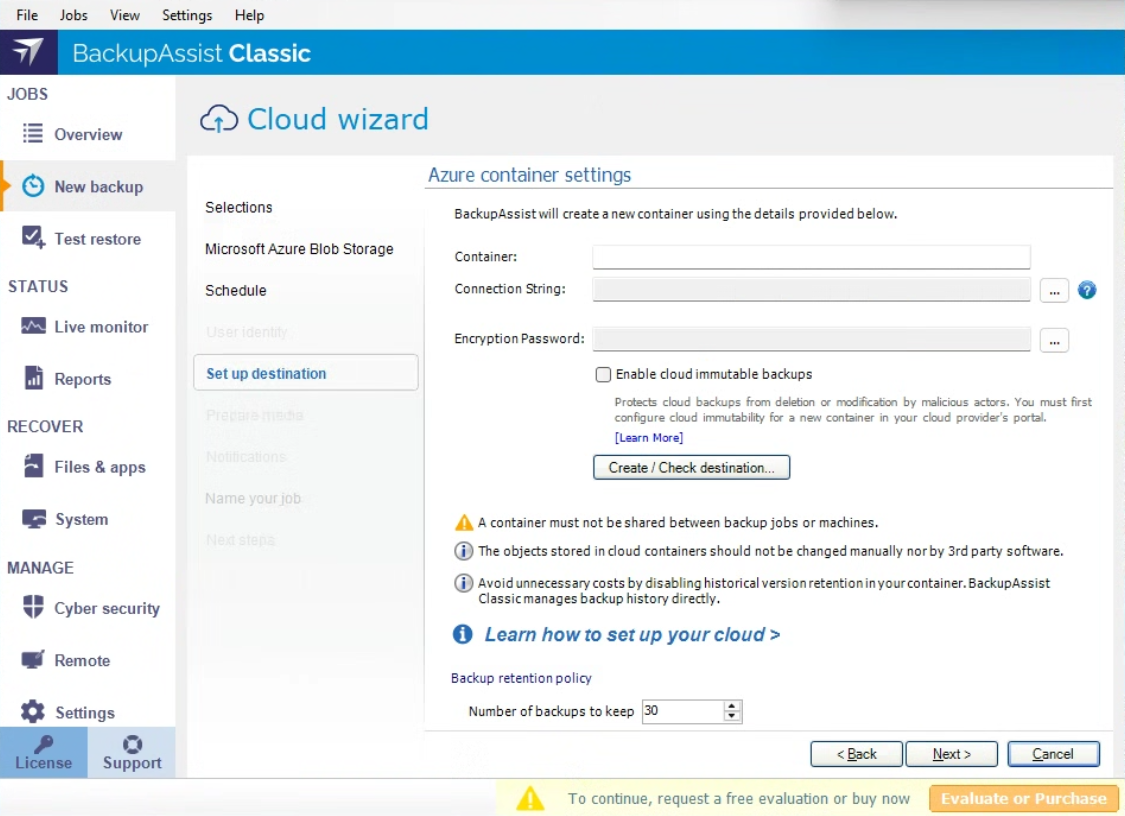Click the Live monitor icon
Screen dimensions: 1125x816
tap(33, 326)
